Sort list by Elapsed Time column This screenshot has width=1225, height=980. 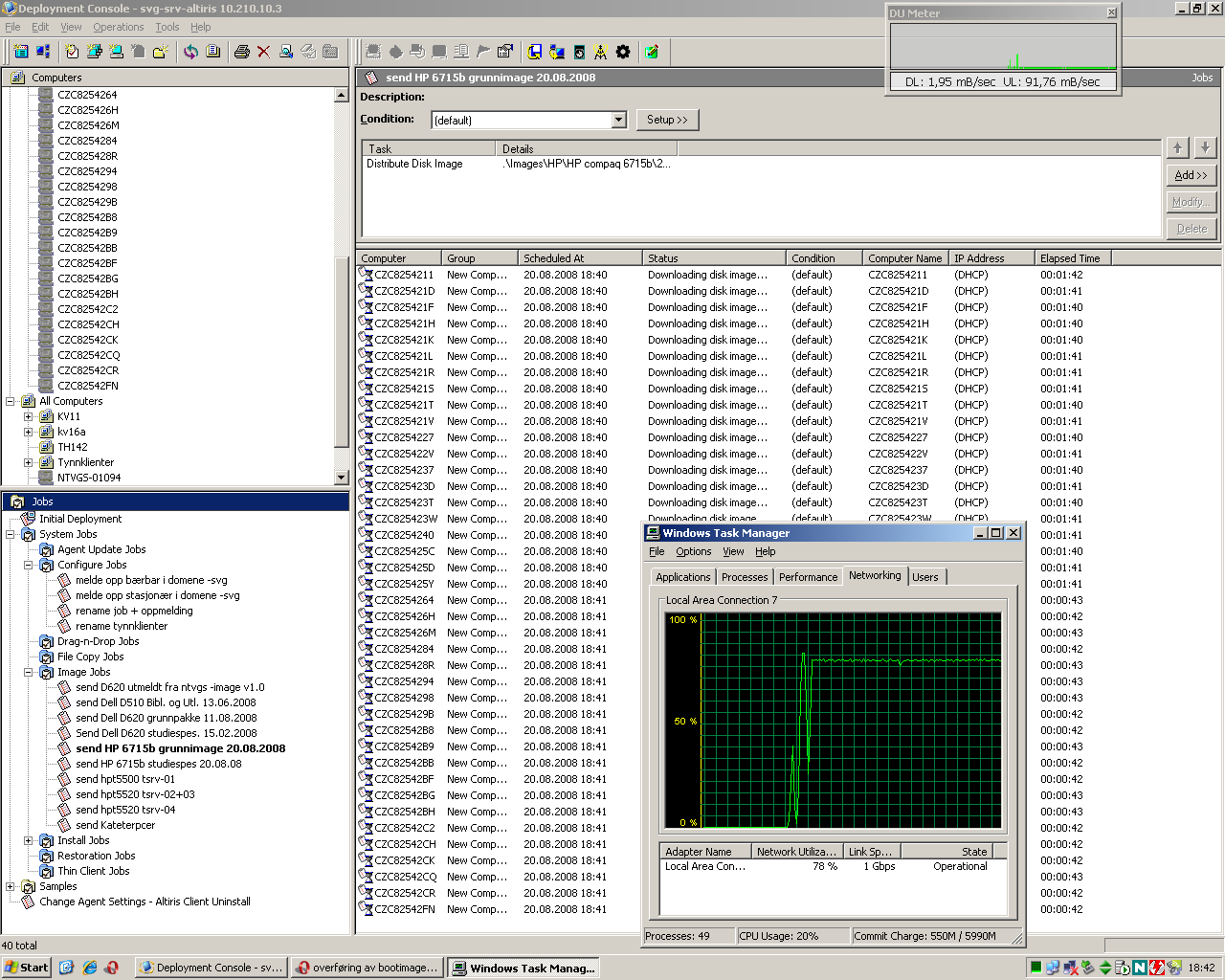1073,258
